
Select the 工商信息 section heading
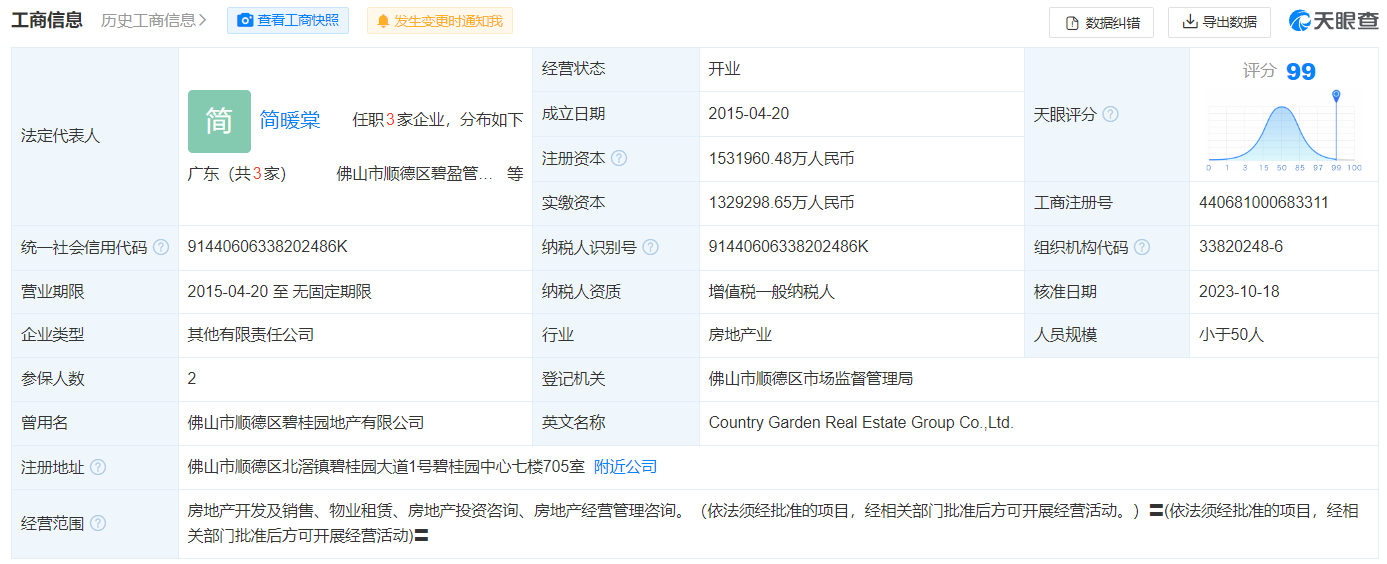47,20
